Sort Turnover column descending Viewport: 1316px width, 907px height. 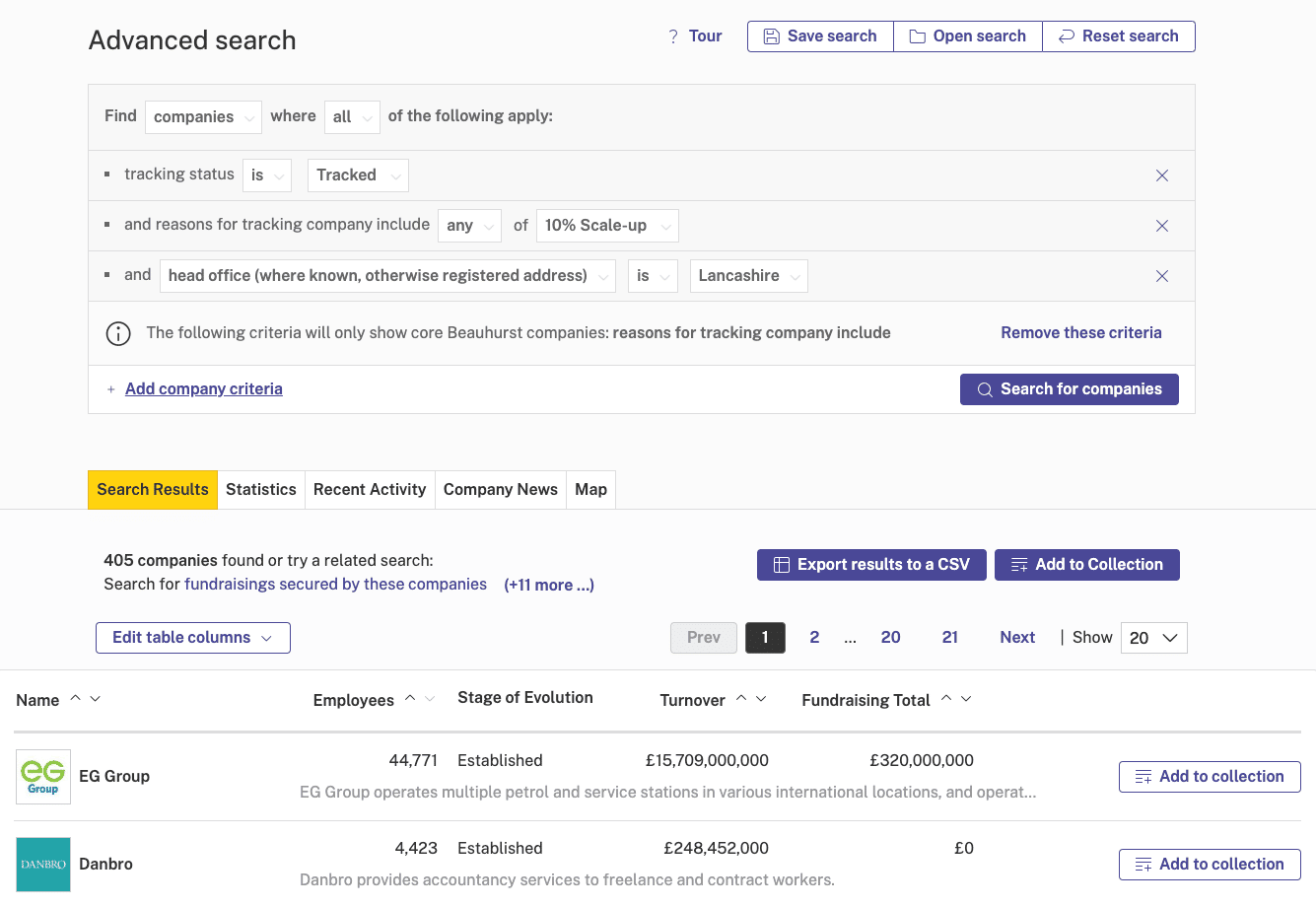tap(761, 699)
